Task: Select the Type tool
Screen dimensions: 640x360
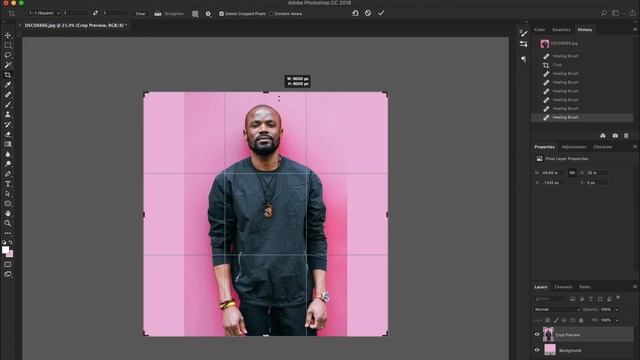Action: click(8, 184)
